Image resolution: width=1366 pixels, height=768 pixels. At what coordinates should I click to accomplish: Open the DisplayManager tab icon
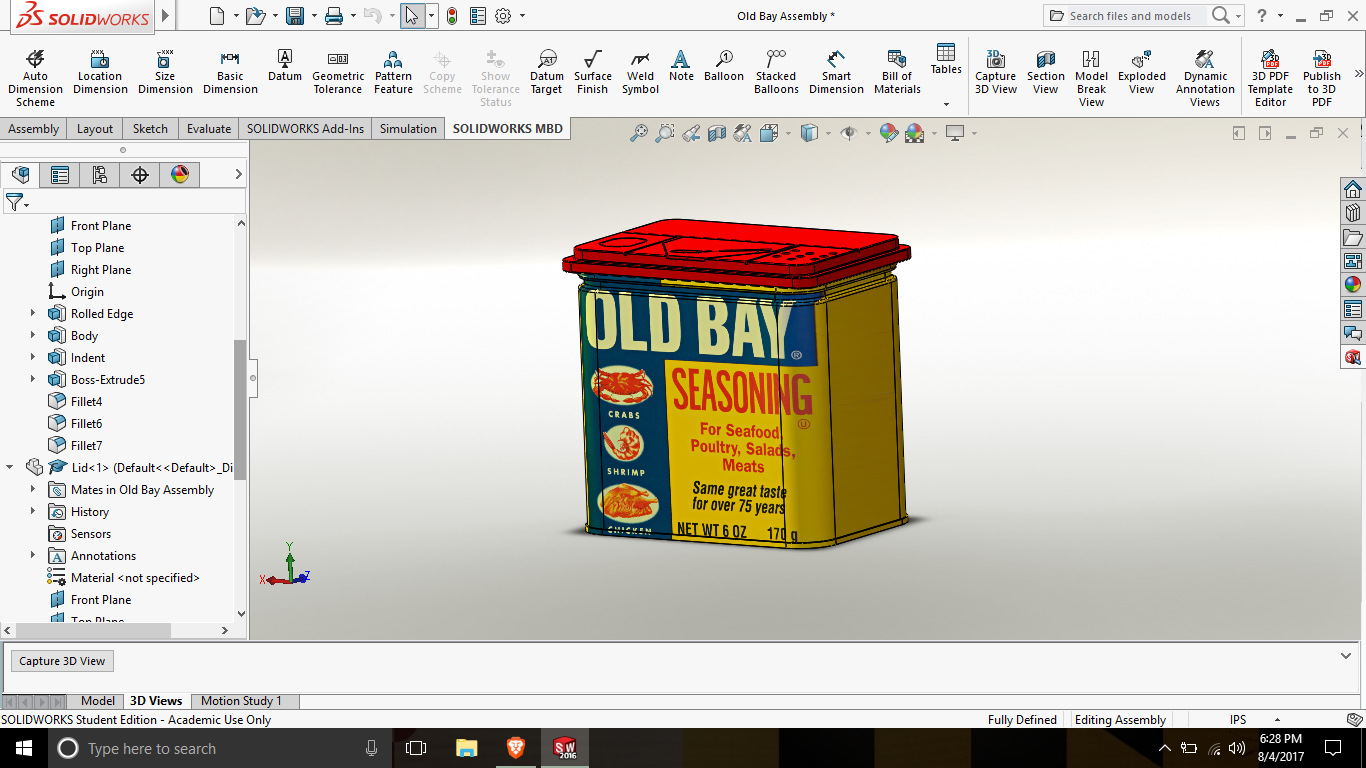[x=180, y=175]
